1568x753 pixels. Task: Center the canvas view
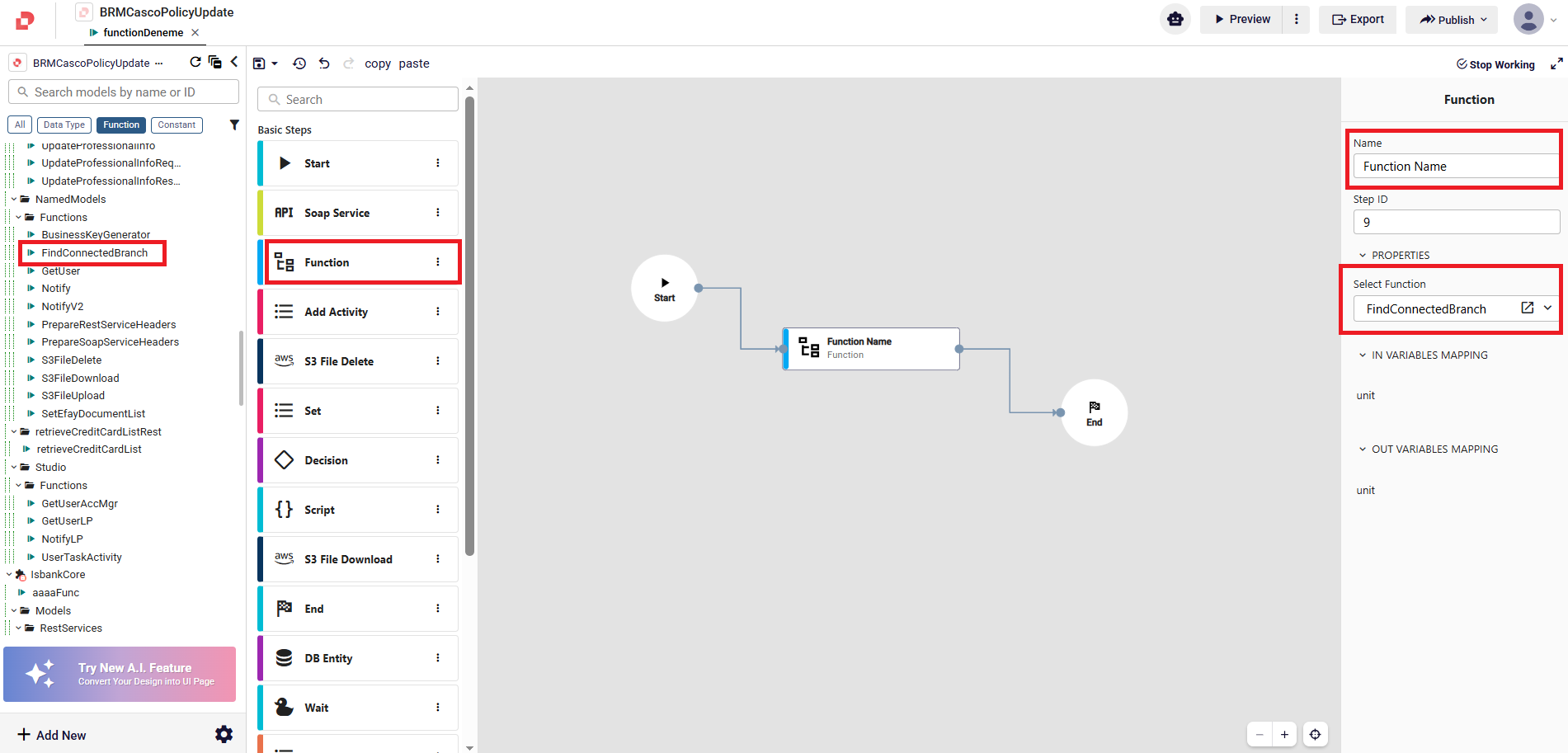(1316, 734)
